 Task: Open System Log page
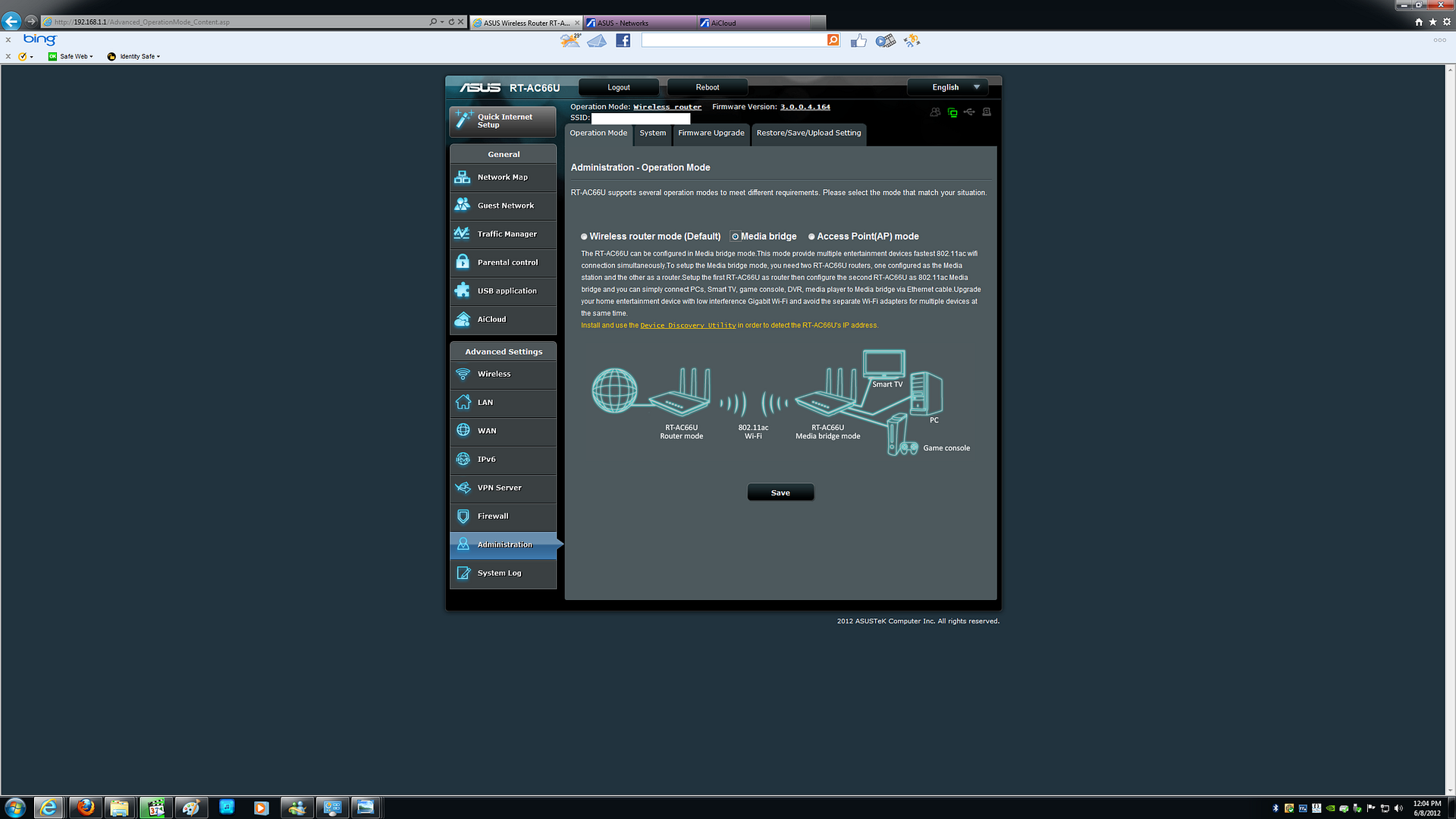pos(503,573)
